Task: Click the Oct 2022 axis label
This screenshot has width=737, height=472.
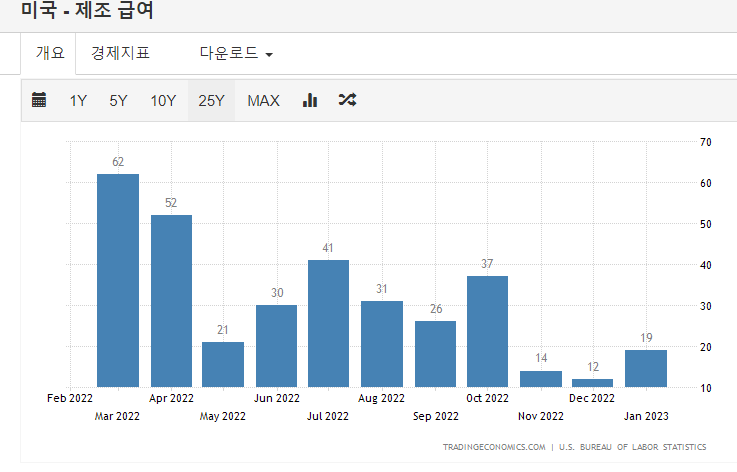Action: [x=487, y=398]
